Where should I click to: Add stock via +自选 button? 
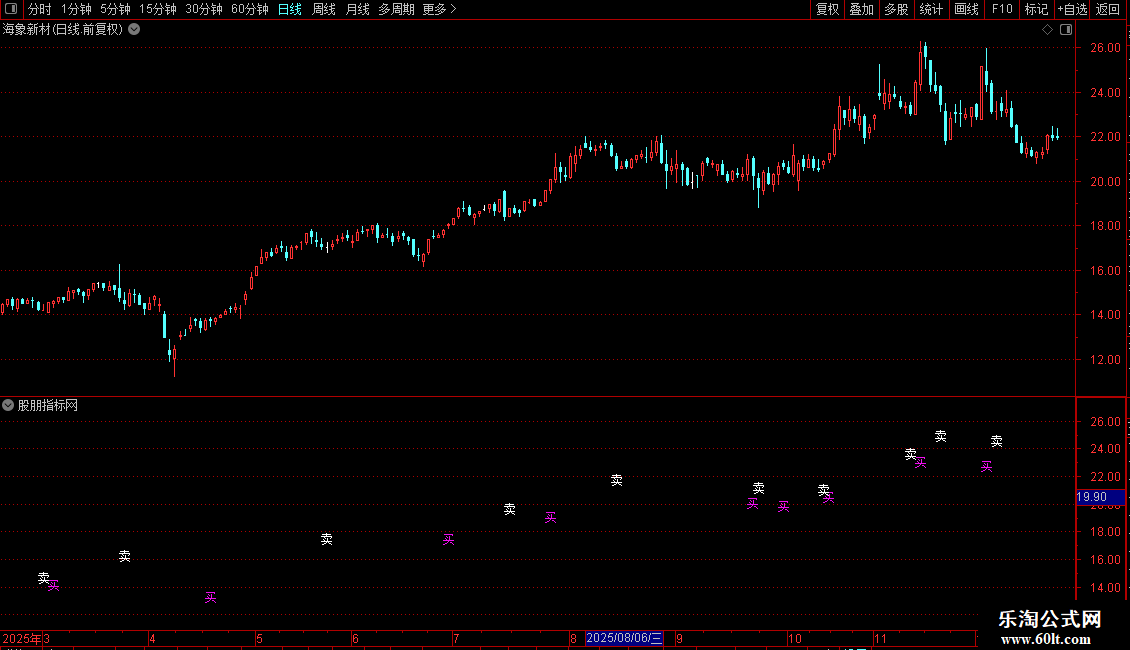[x=1072, y=9]
